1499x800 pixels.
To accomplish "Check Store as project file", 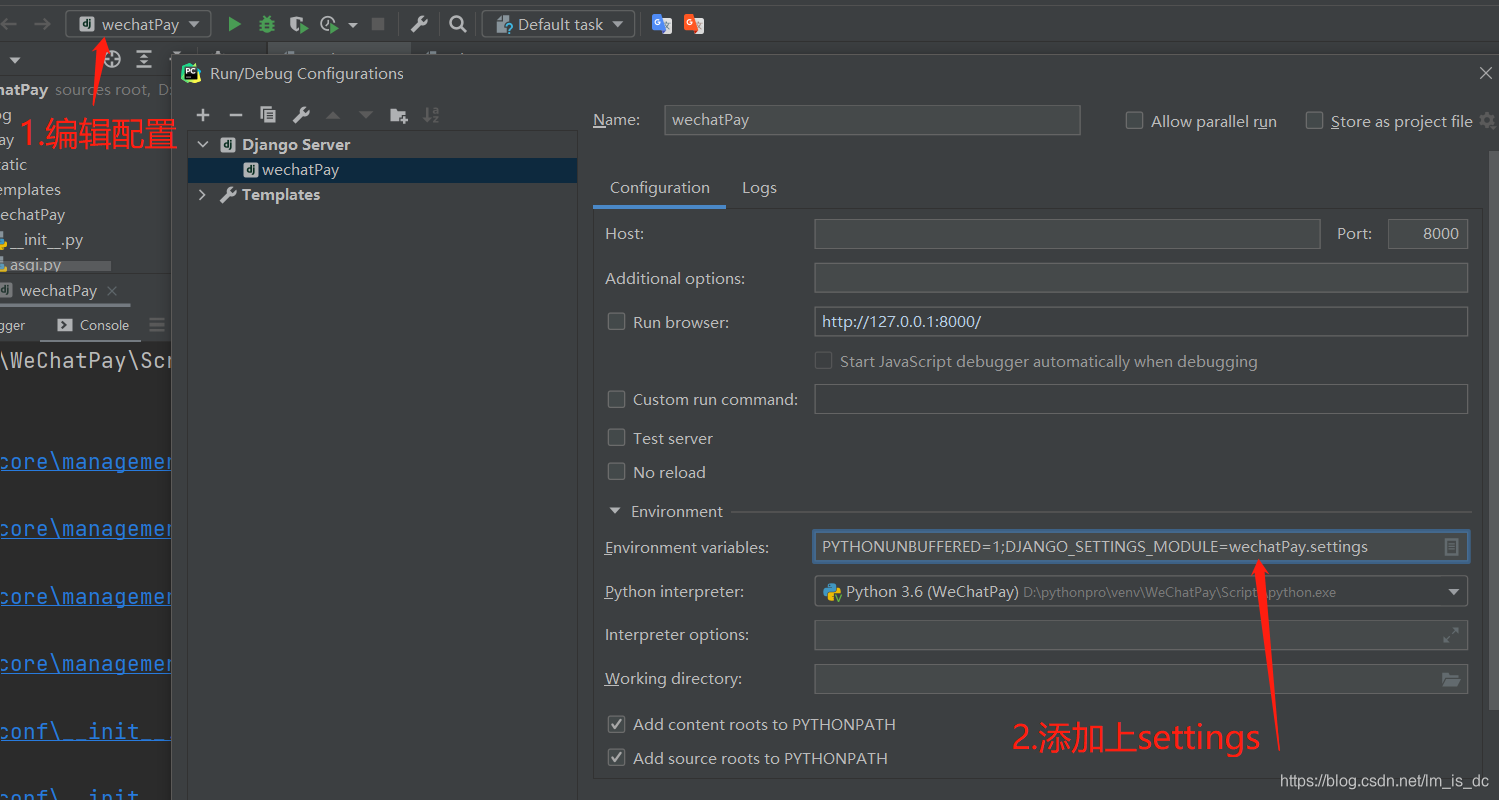I will pos(1314,120).
